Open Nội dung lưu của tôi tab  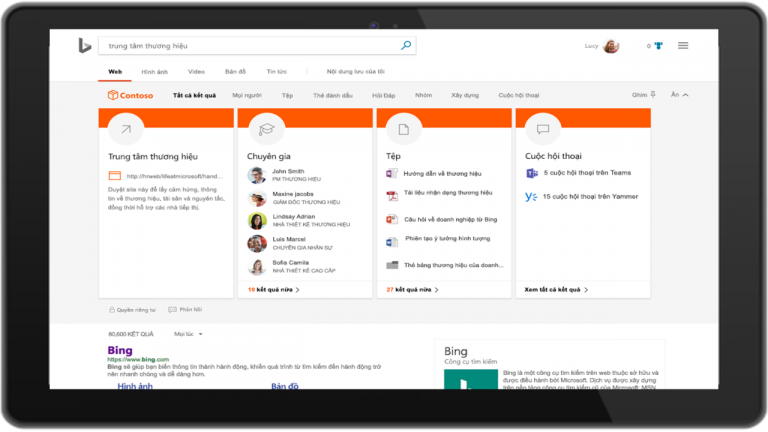point(356,72)
